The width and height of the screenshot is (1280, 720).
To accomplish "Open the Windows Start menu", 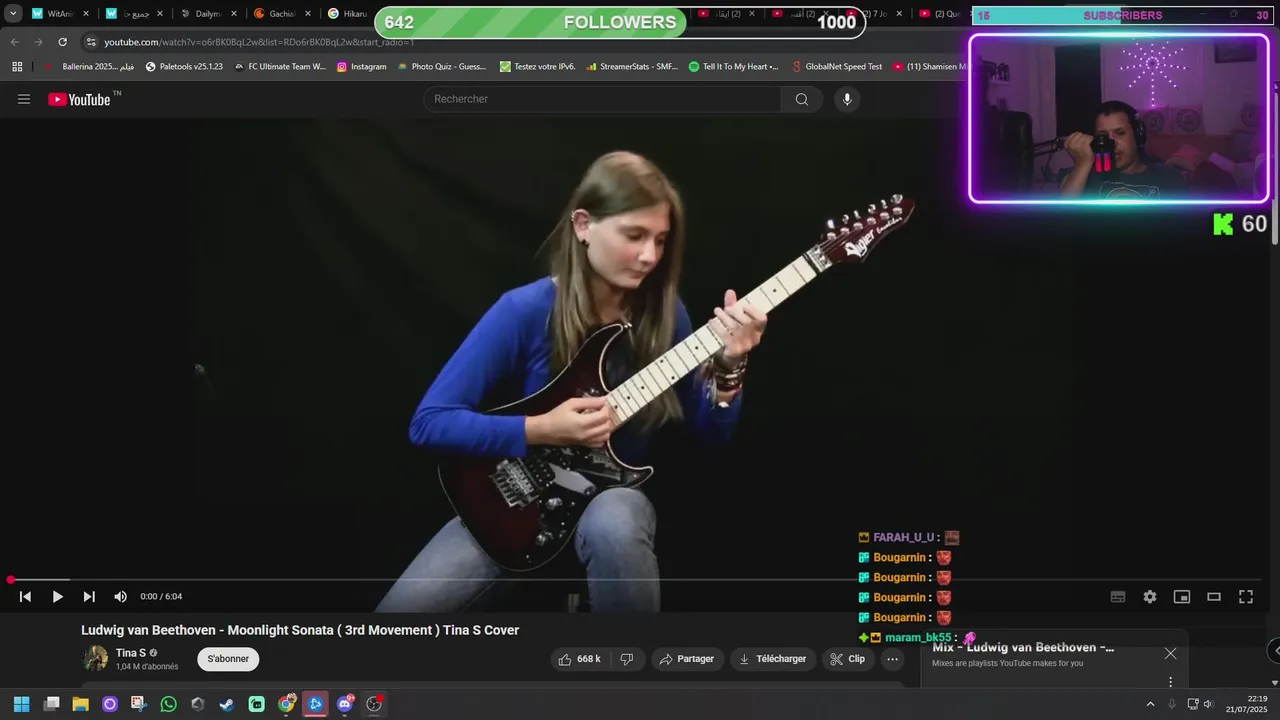I will (21, 704).
